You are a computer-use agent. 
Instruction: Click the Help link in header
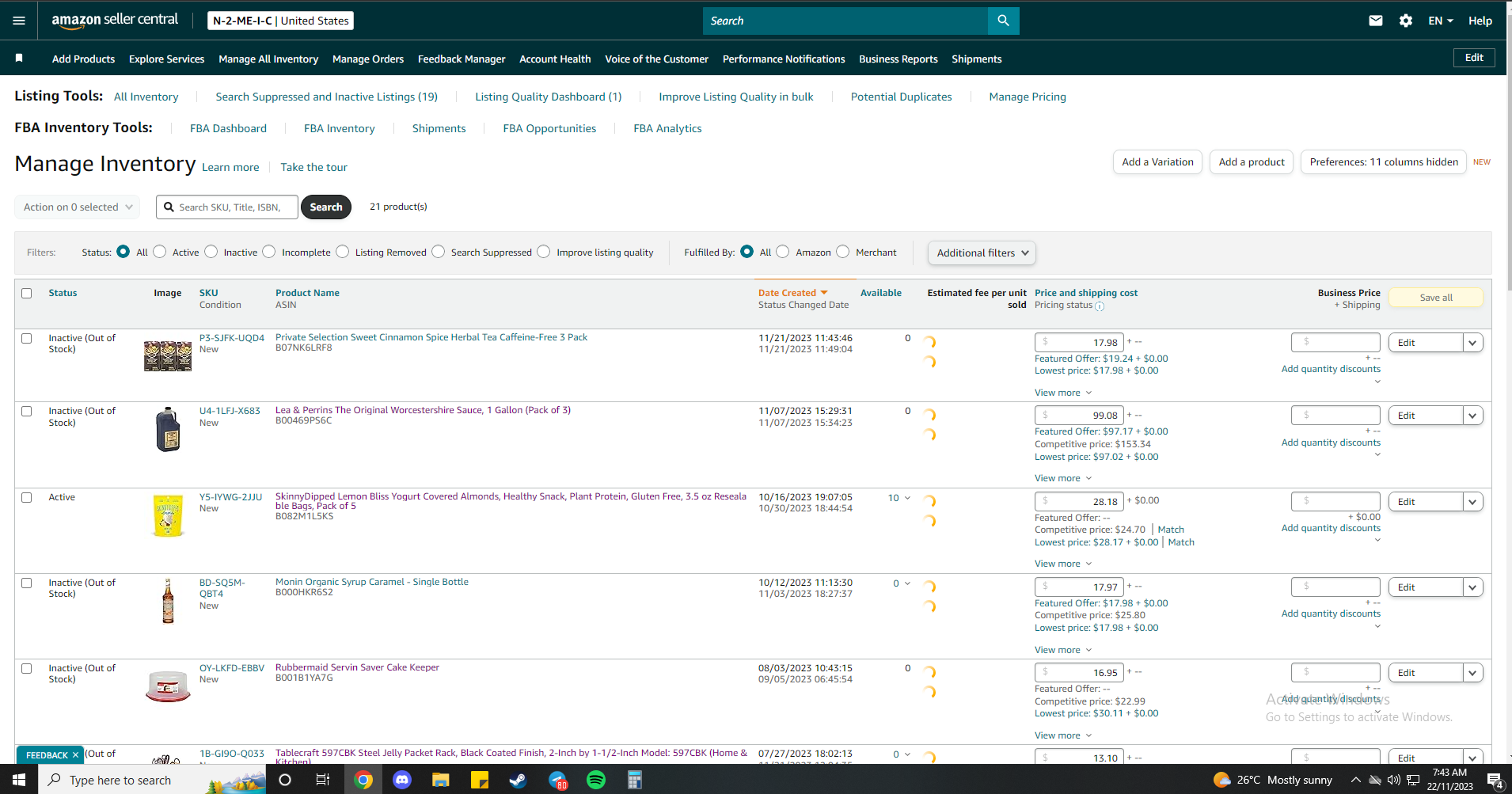pyautogui.click(x=1480, y=21)
